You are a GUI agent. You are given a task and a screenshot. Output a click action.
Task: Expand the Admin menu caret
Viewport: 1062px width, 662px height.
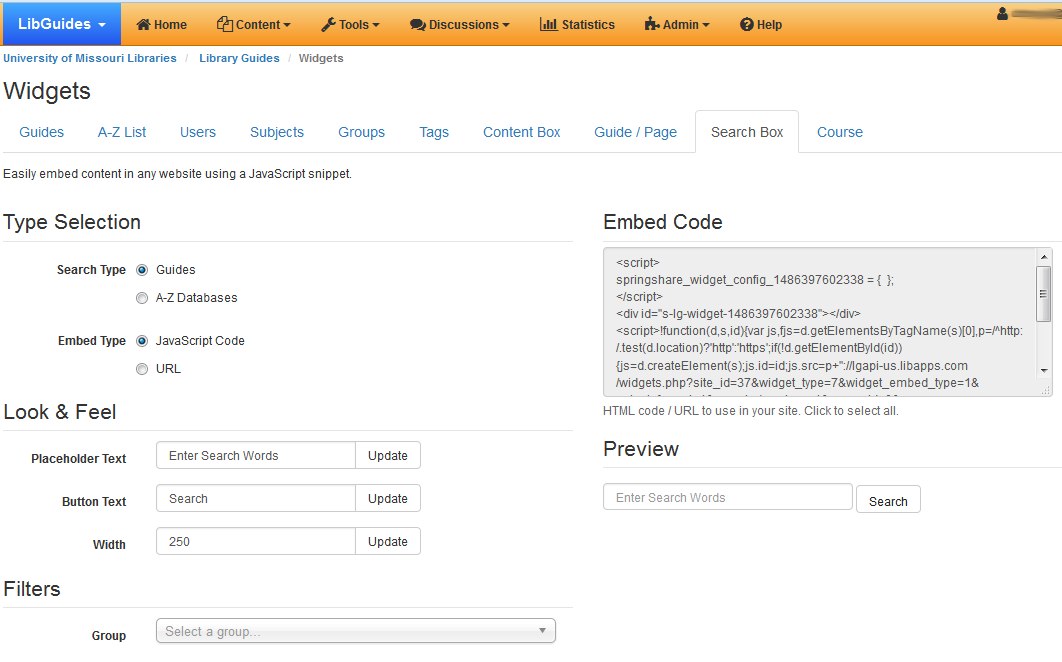706,25
